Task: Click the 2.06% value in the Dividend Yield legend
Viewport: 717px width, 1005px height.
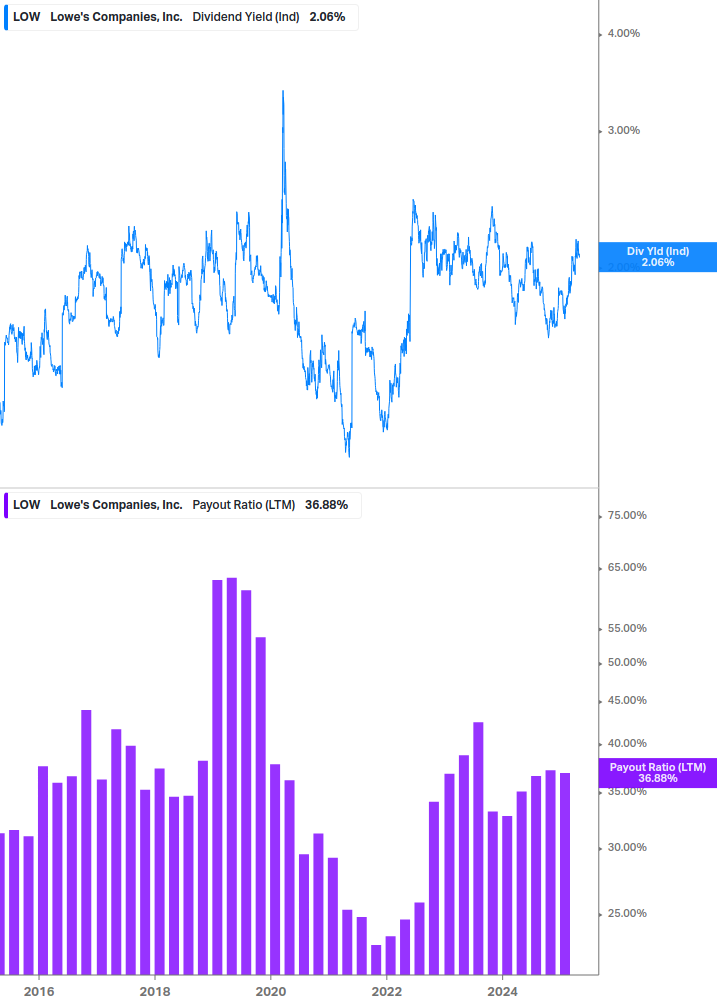Action: (327, 17)
